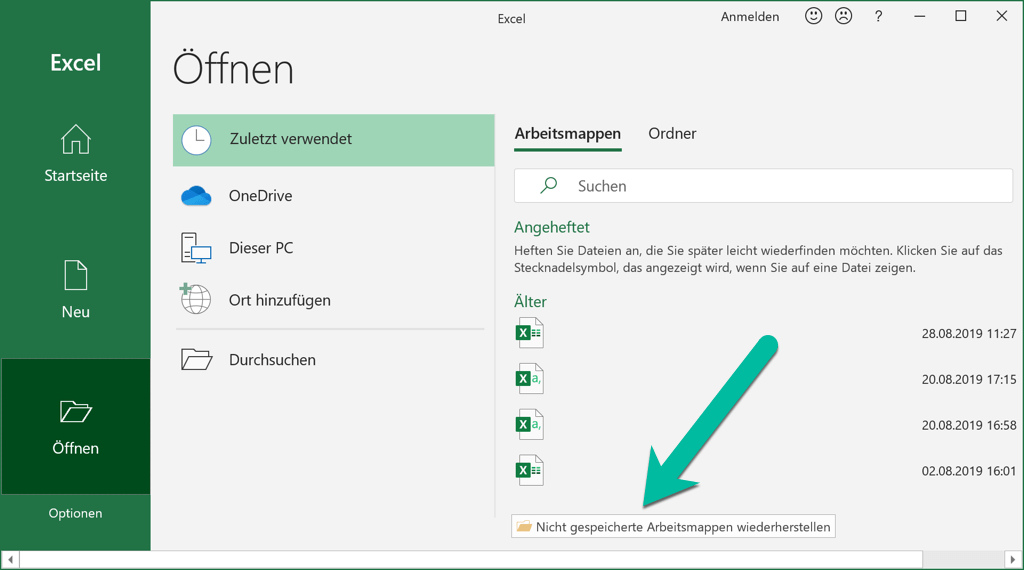Switch to the Ordner tab

[672, 134]
